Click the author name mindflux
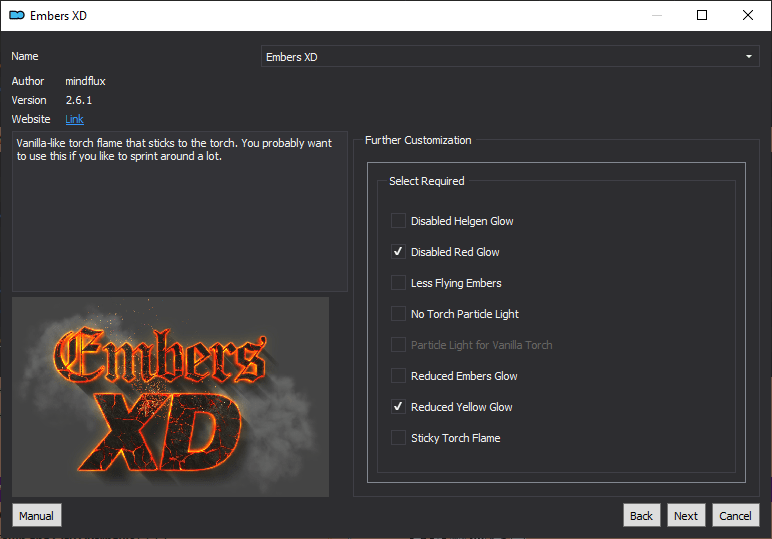Image resolution: width=772 pixels, height=539 pixels. click(x=85, y=81)
